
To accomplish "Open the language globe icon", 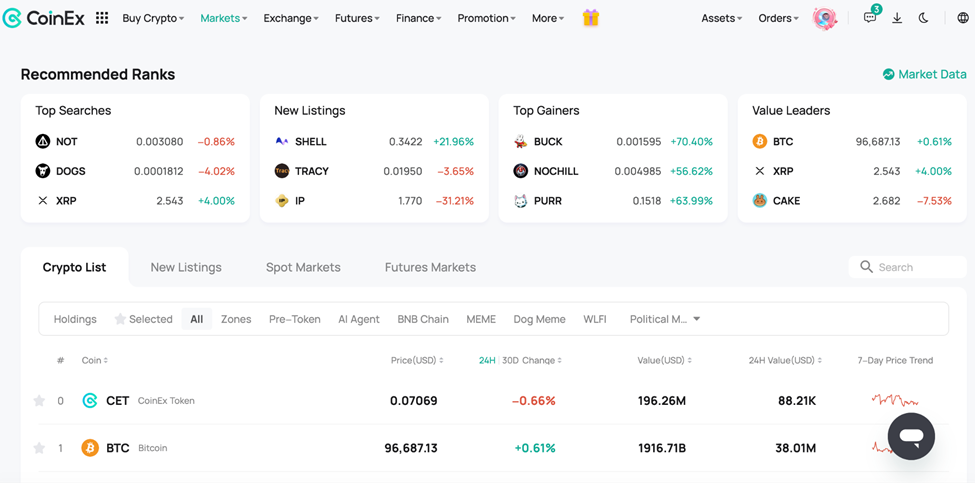I will point(963,18).
